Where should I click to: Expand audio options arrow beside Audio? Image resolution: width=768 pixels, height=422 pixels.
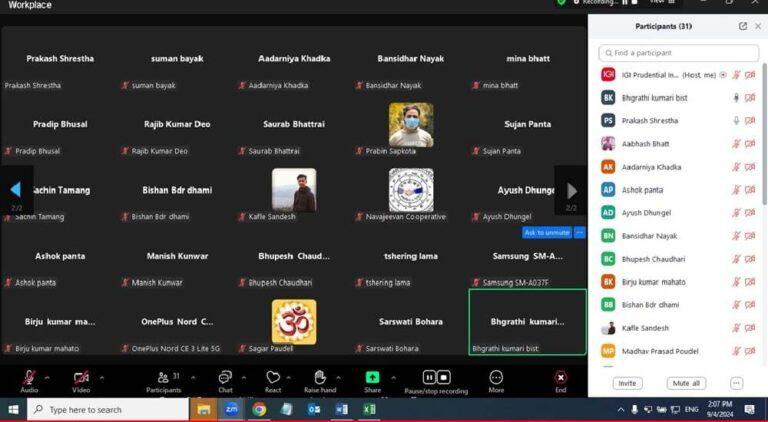pos(47,377)
